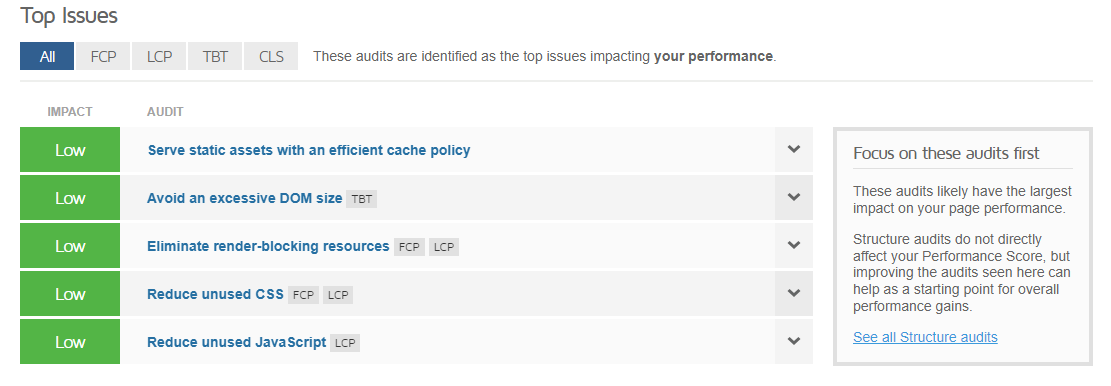The width and height of the screenshot is (1111, 386).
Task: Expand the cache policy audit chevron
Action: [794, 149]
